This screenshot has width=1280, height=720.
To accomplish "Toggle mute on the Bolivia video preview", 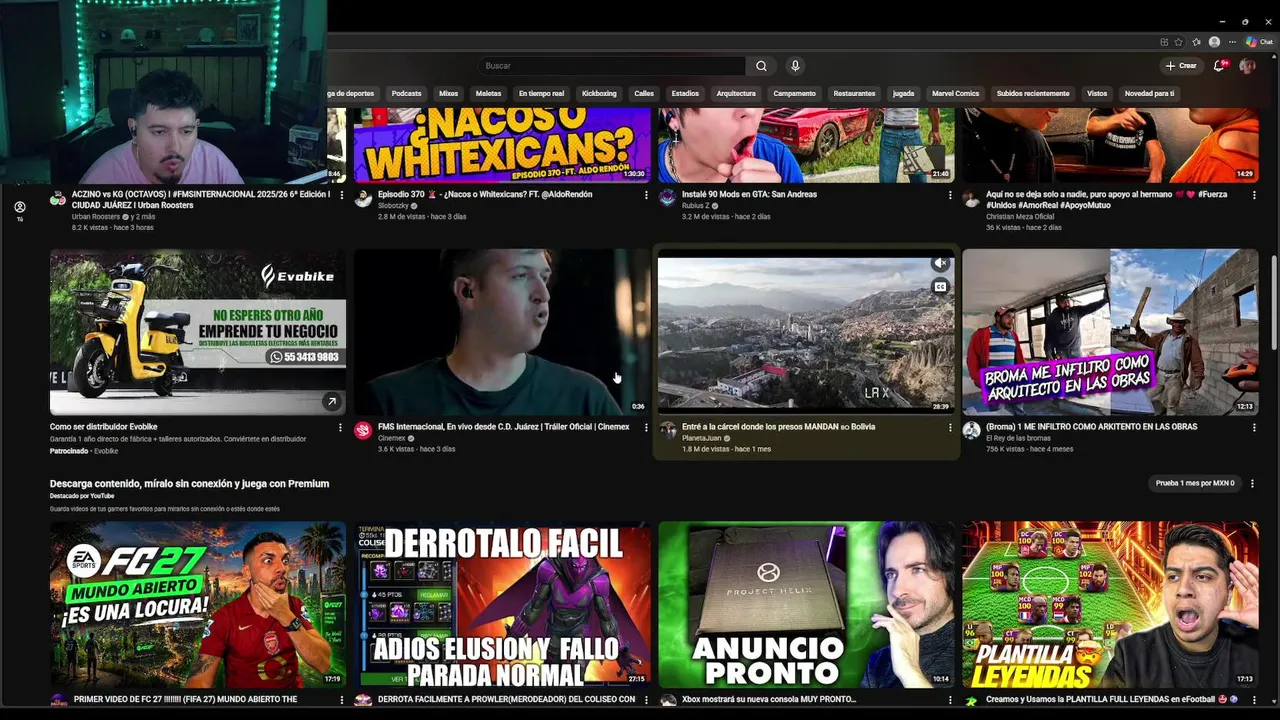I will (940, 264).
